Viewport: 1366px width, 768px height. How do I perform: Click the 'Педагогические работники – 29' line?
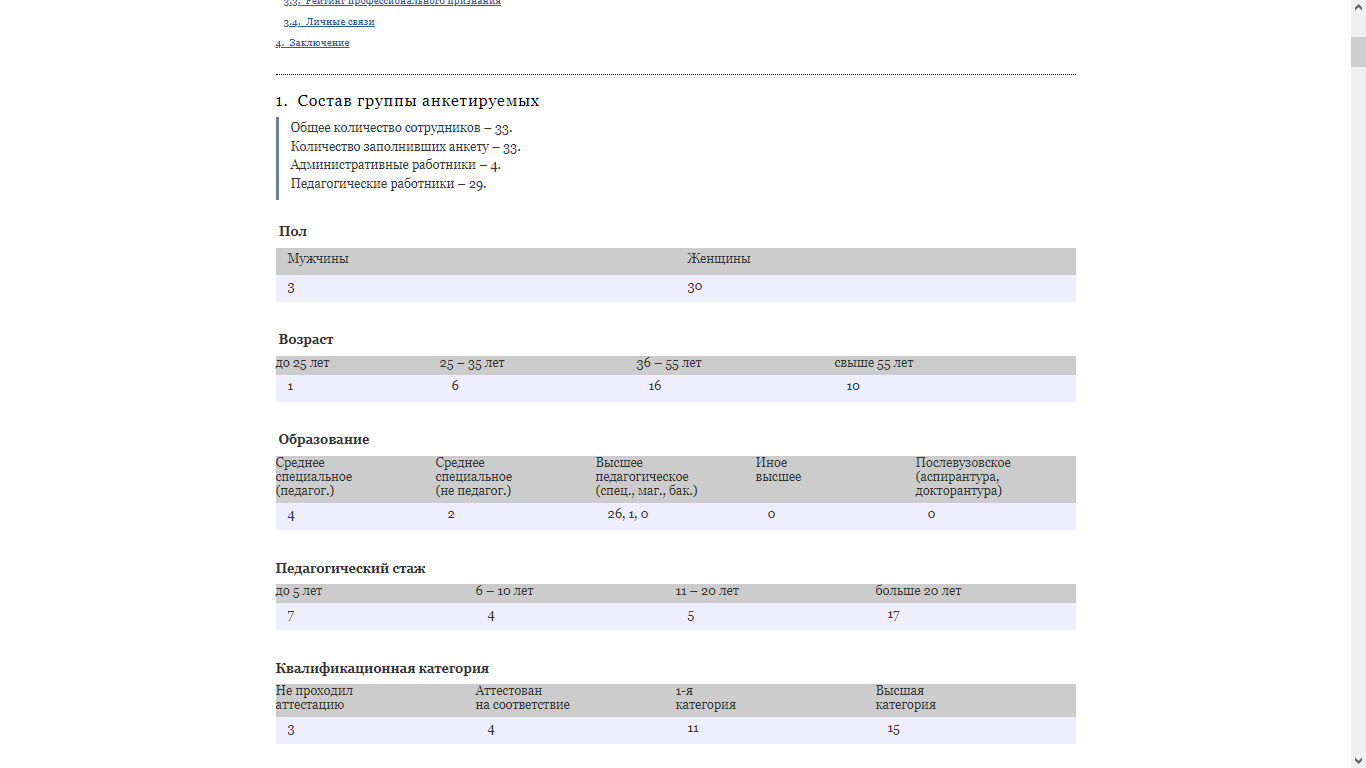pos(388,184)
